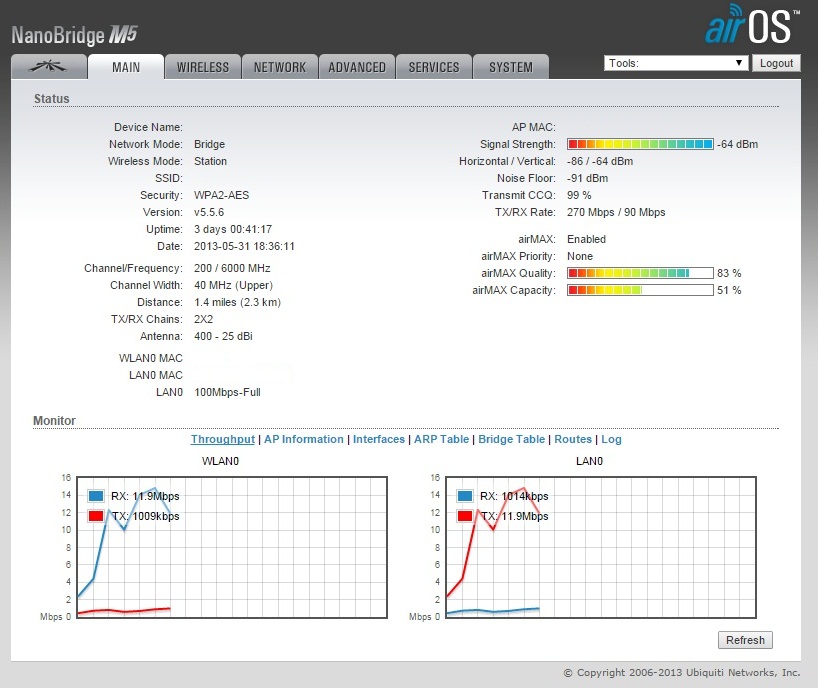Click the WLAN0 throughput graph
Screen dimensions: 818x688
tap(232, 547)
